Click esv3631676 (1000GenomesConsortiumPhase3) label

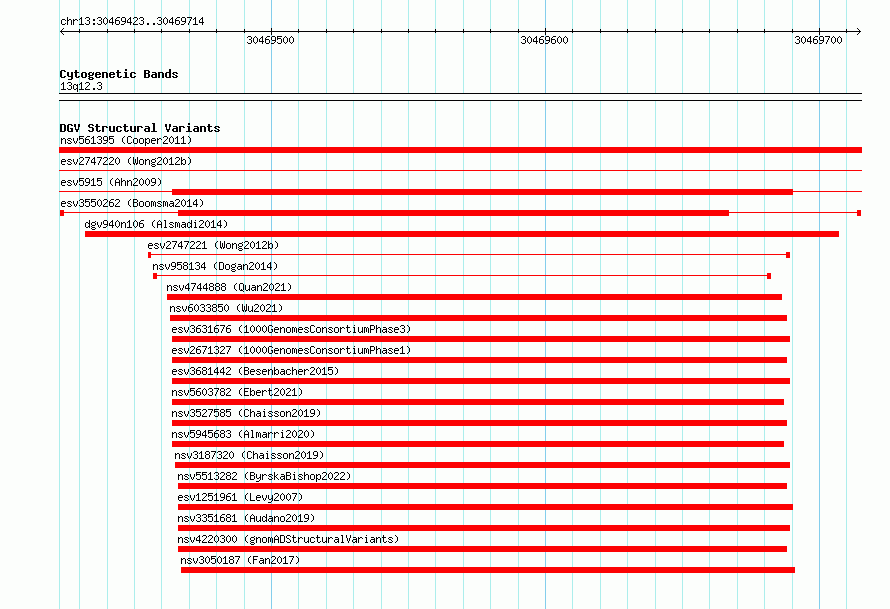(x=291, y=329)
